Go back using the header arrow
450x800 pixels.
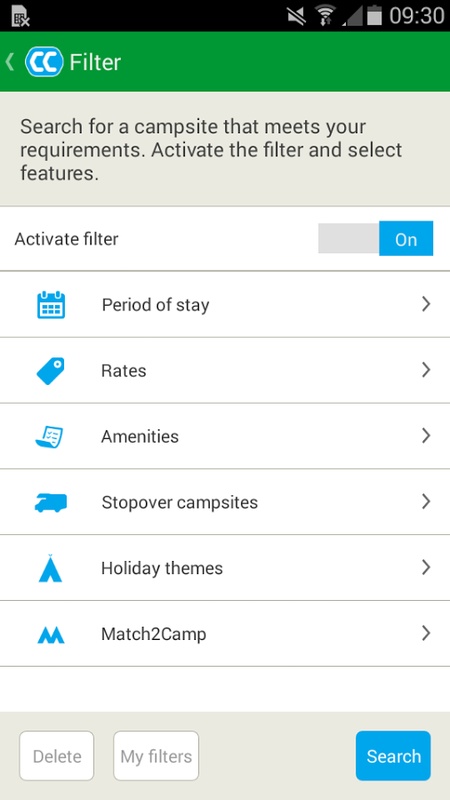tap(10, 62)
